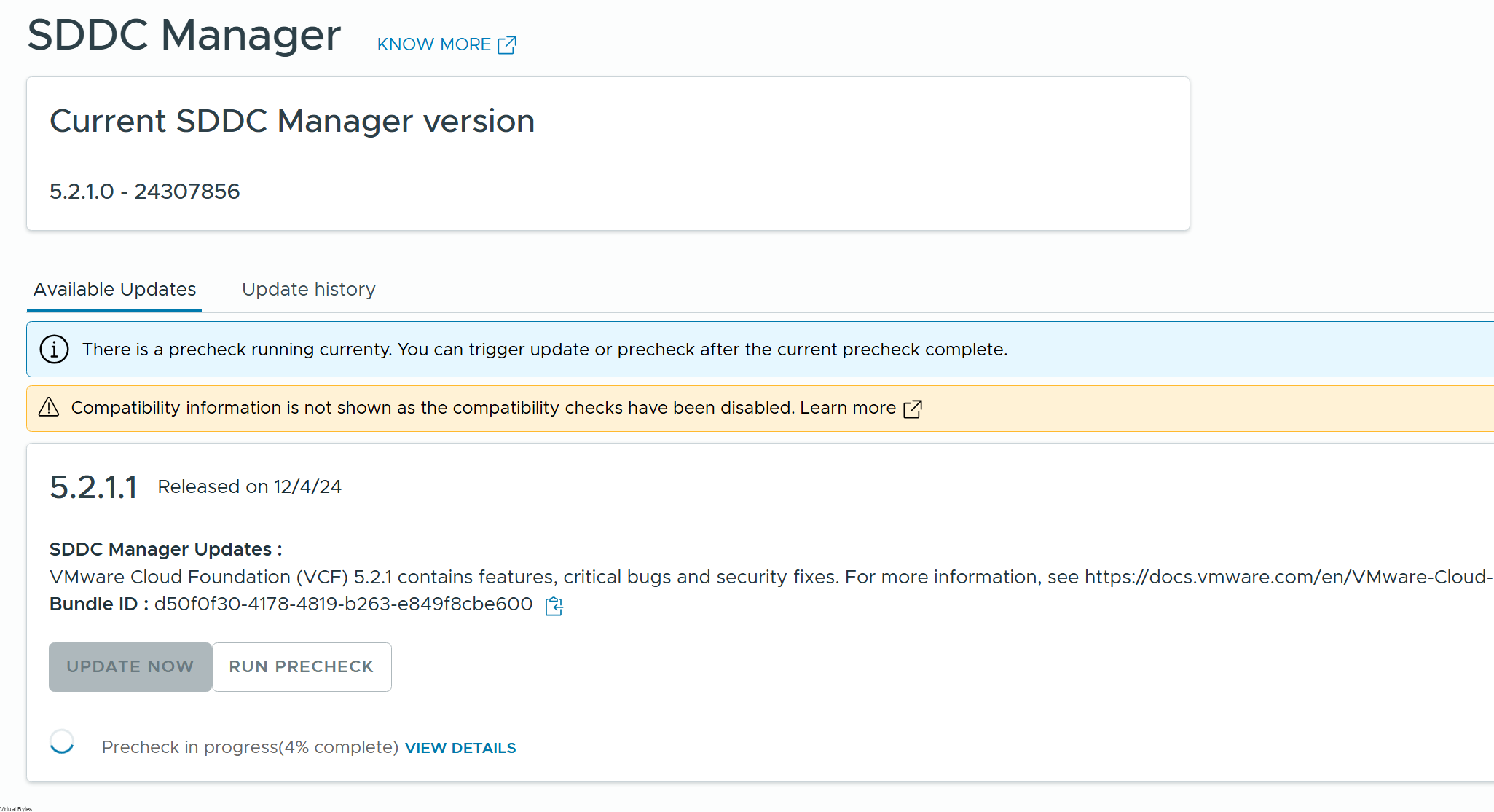Copy the Bundle ID with clipboard icon
Screen dimensions: 1494x812
coord(554,606)
